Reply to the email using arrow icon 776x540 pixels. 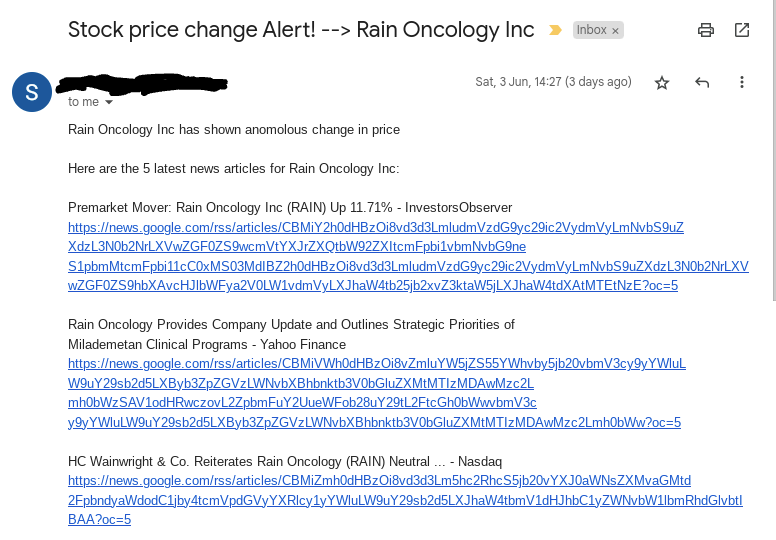(702, 82)
